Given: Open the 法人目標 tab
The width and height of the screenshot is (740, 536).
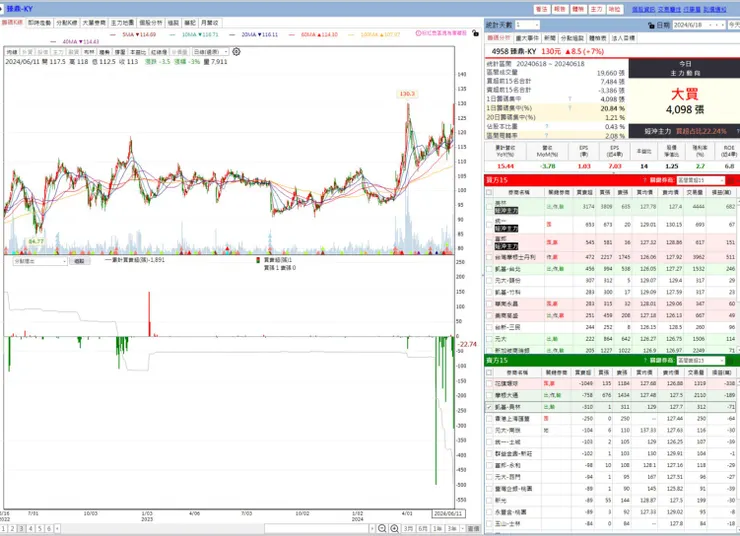Looking at the screenshot, I should [623, 38].
